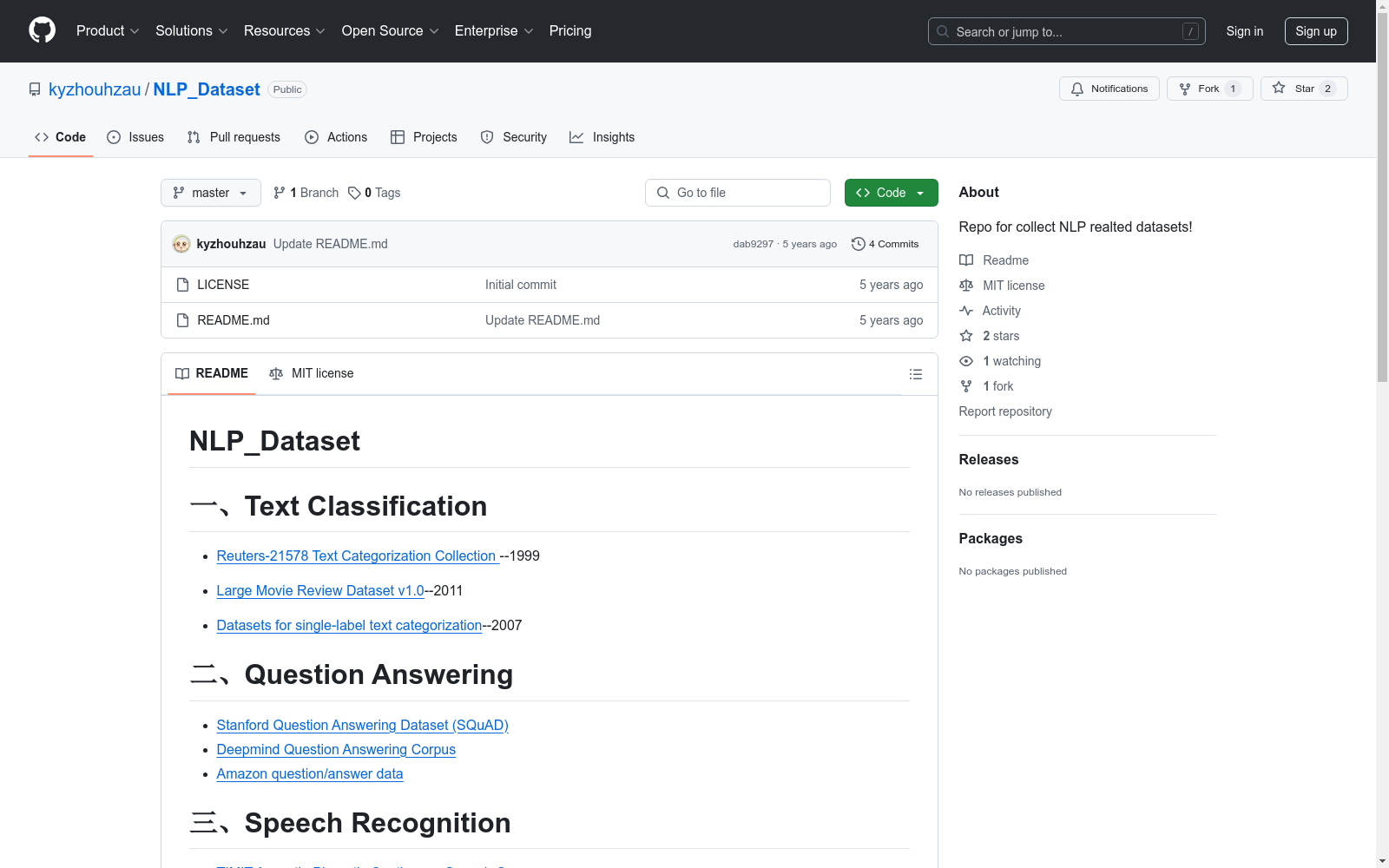Open the Initial commit message link

pos(521,285)
